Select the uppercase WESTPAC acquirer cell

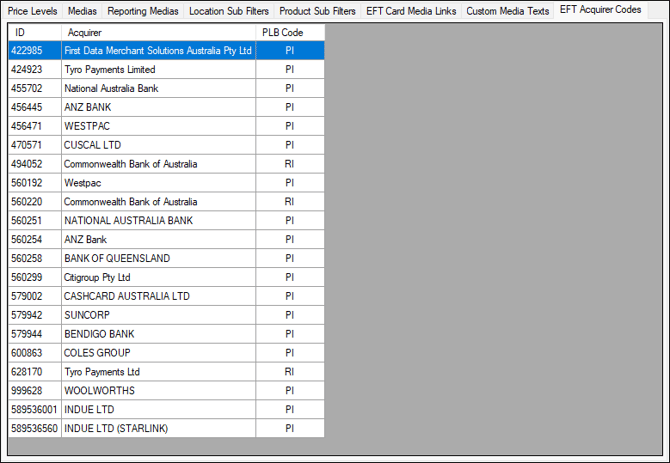[159, 126]
